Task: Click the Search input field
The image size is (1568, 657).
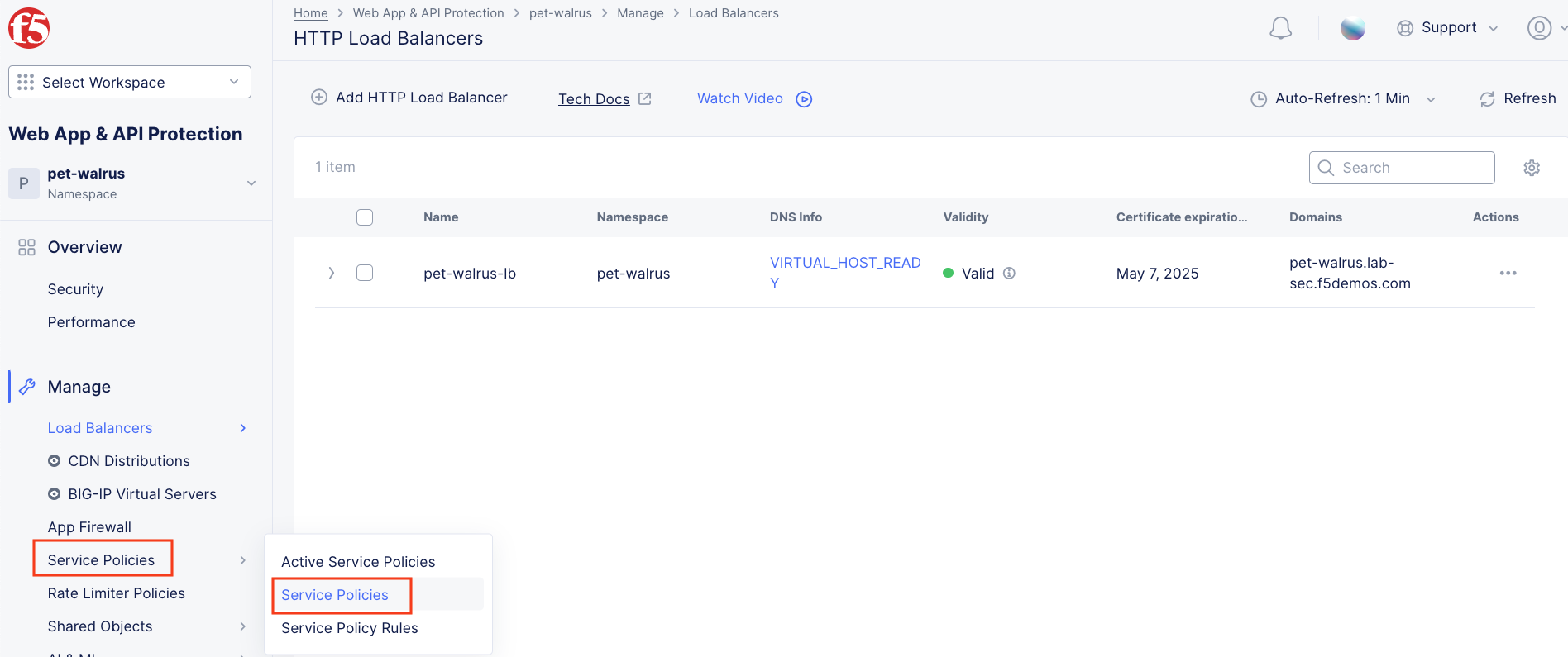Action: pos(1402,168)
